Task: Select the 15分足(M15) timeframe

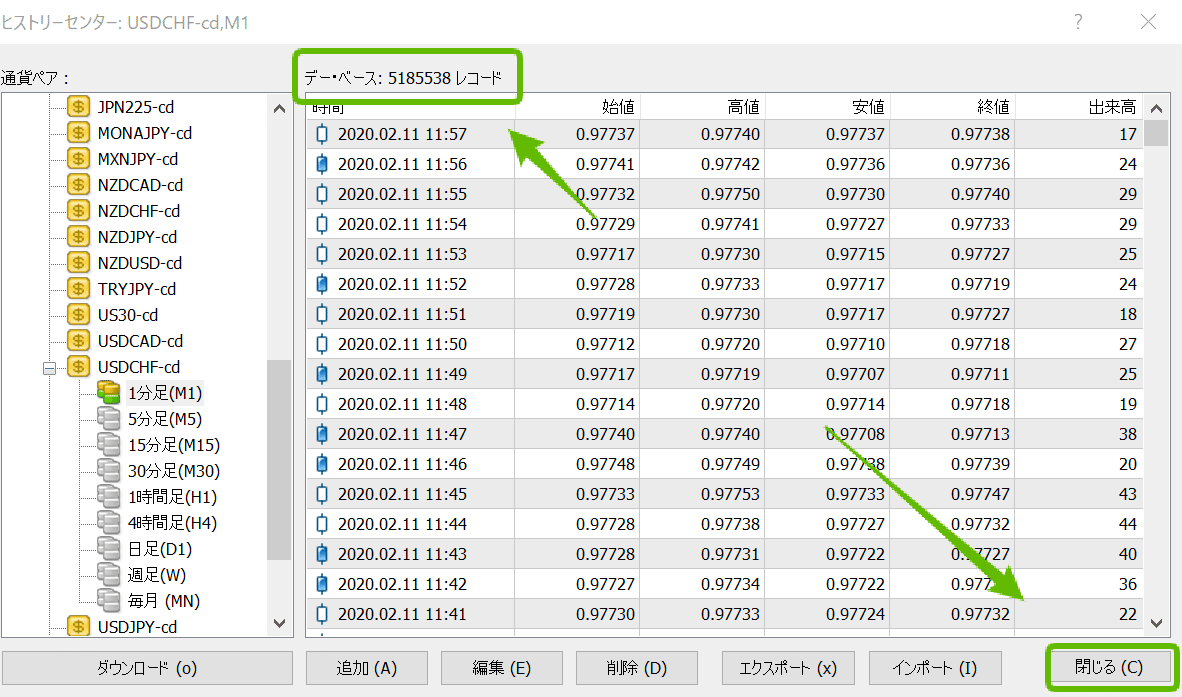Action: 173,445
